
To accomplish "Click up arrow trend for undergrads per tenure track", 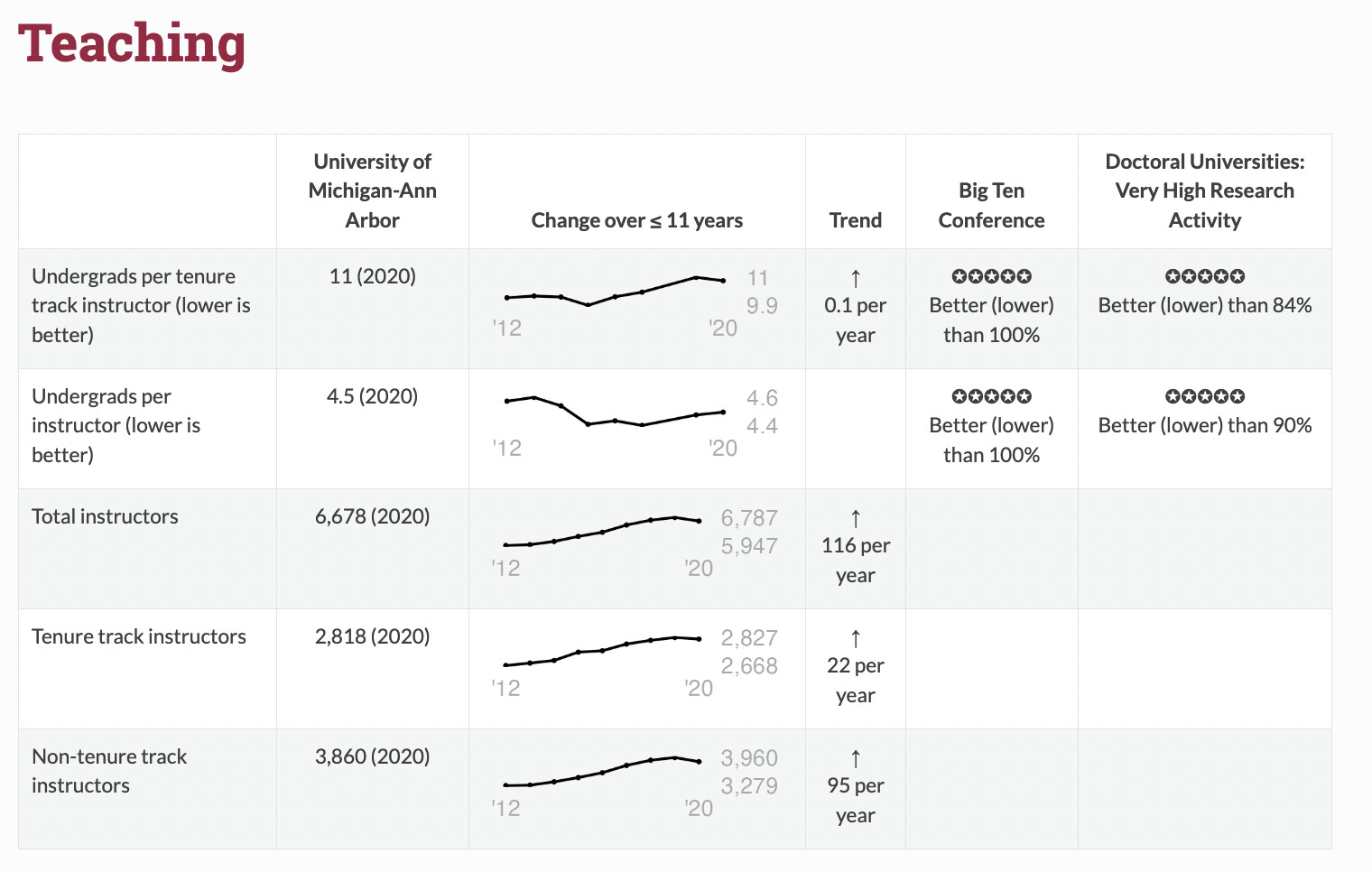I will click(x=855, y=278).
